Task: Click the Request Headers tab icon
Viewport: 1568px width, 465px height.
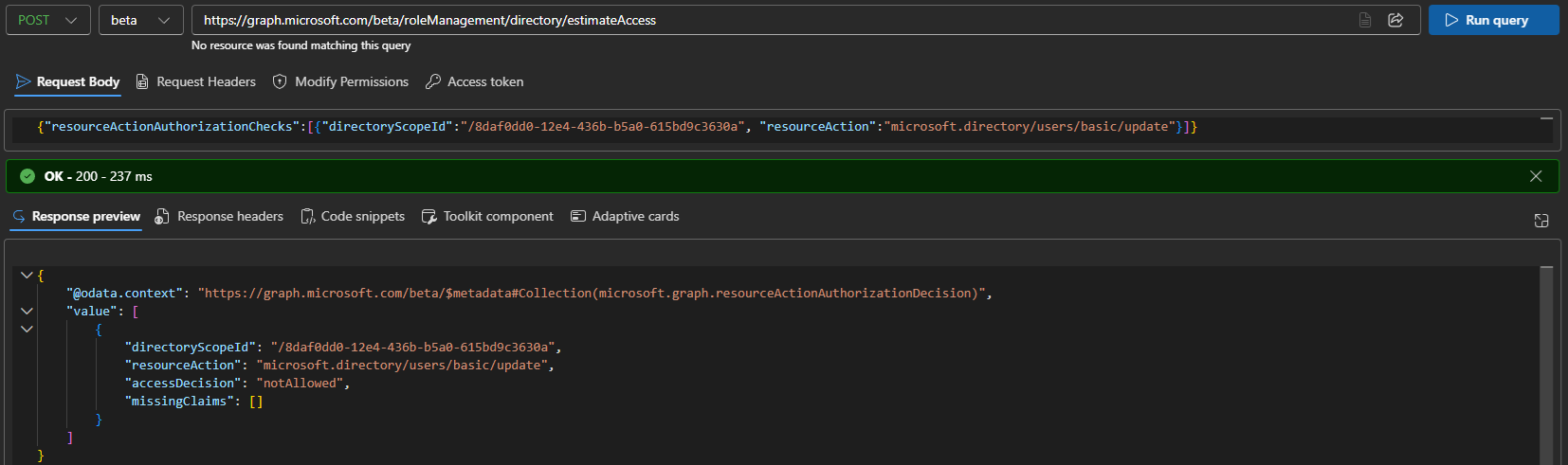Action: click(142, 82)
